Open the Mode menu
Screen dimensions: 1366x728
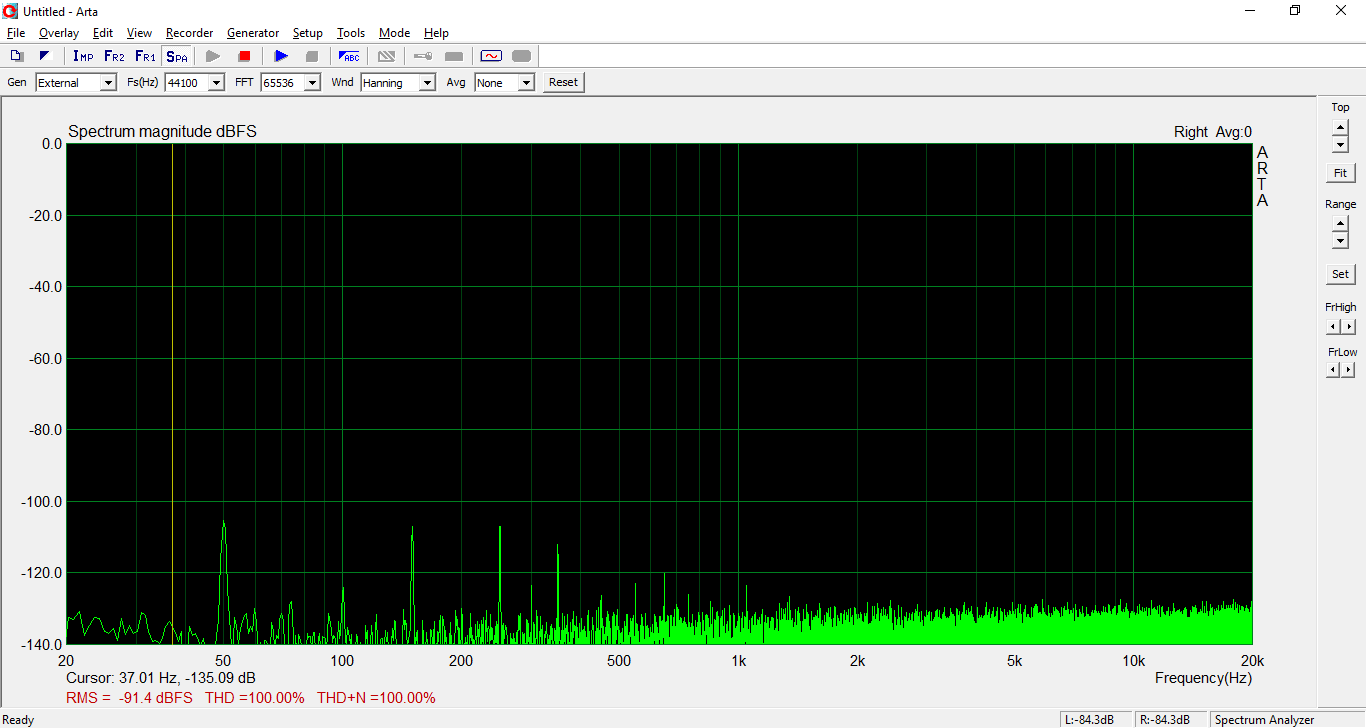395,33
